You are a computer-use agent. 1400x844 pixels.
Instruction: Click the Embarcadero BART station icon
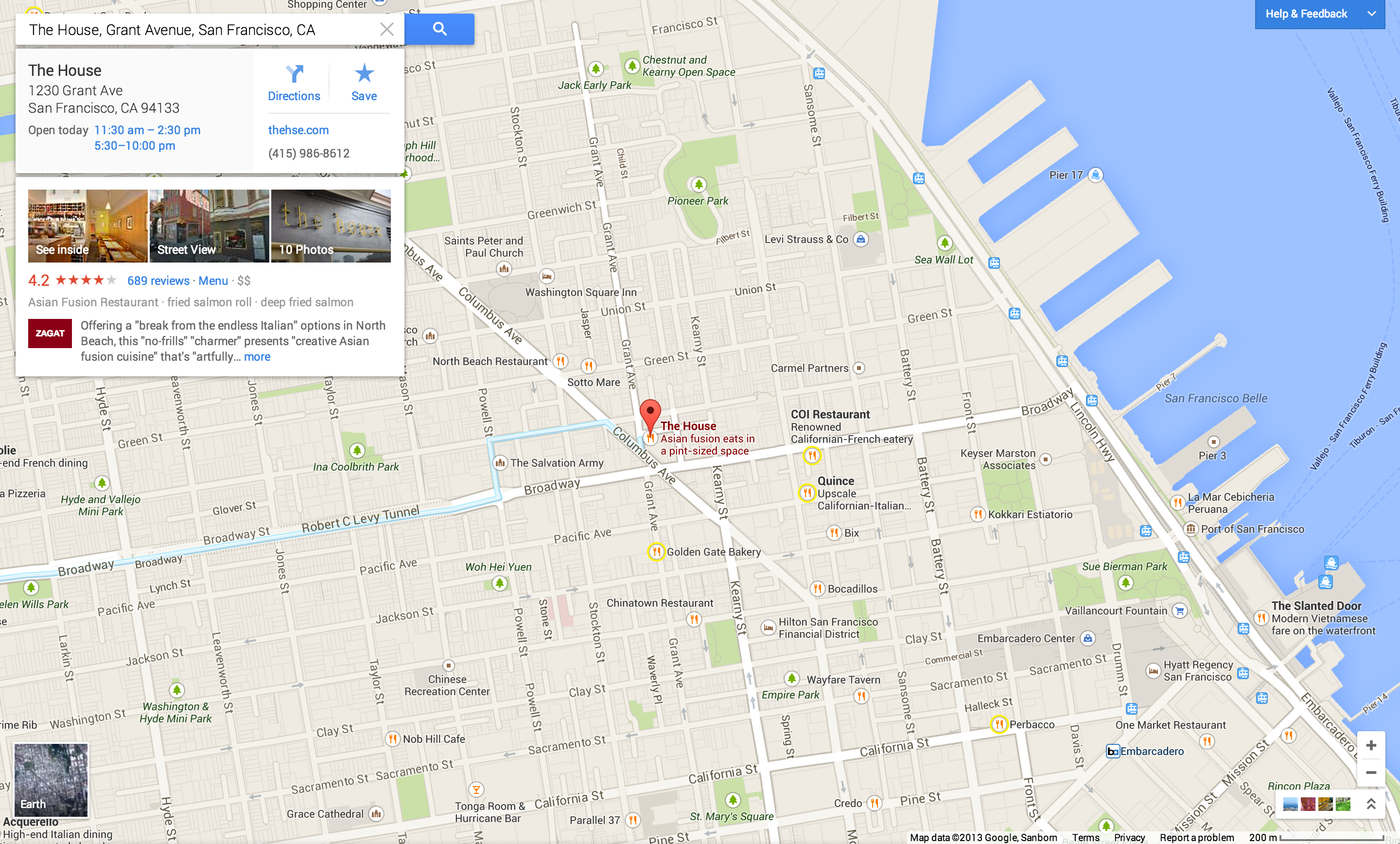click(x=1113, y=751)
